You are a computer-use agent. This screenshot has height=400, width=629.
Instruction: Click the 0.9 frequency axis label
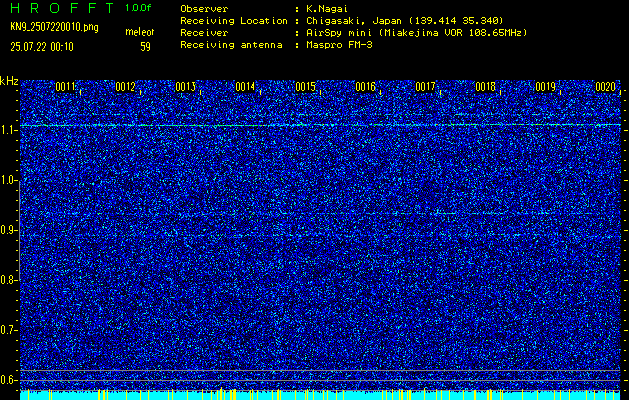pyautogui.click(x=8, y=230)
